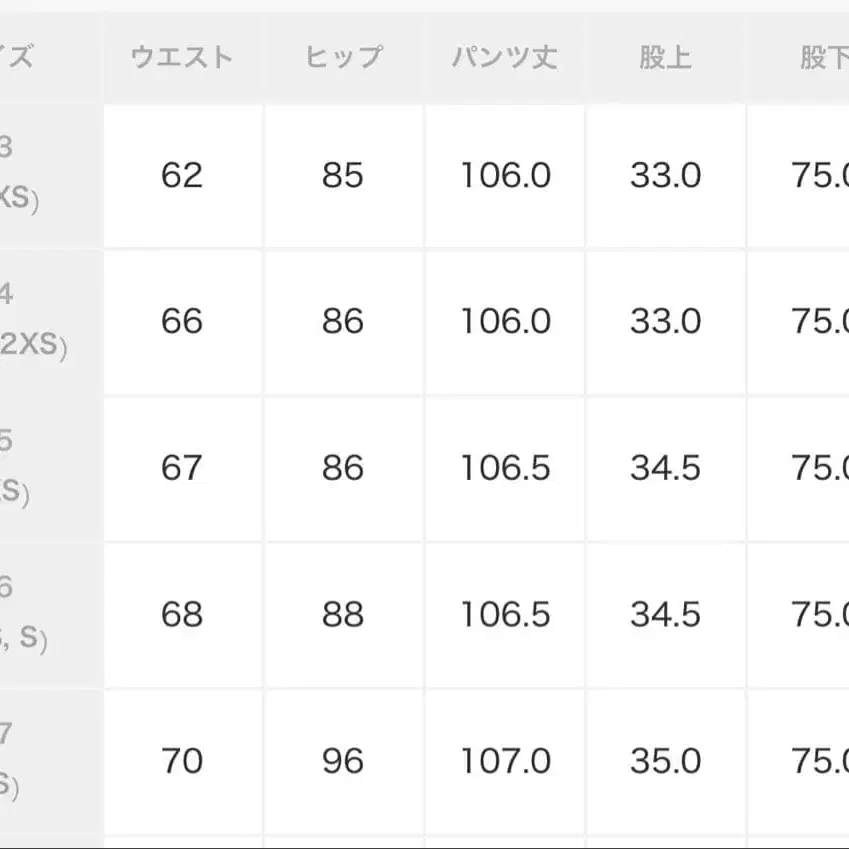Select hip value 85 cell
Screen dimensions: 849x849
click(x=343, y=176)
